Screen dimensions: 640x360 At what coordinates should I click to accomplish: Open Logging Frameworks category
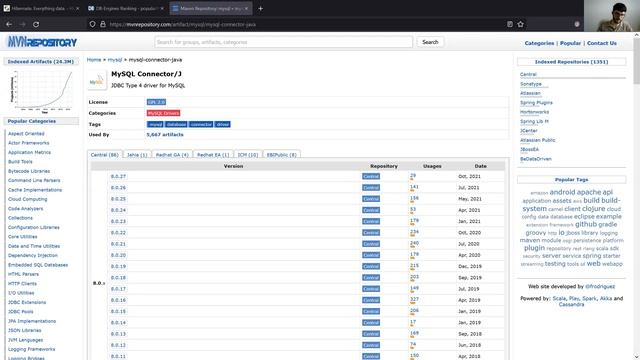click(31, 349)
